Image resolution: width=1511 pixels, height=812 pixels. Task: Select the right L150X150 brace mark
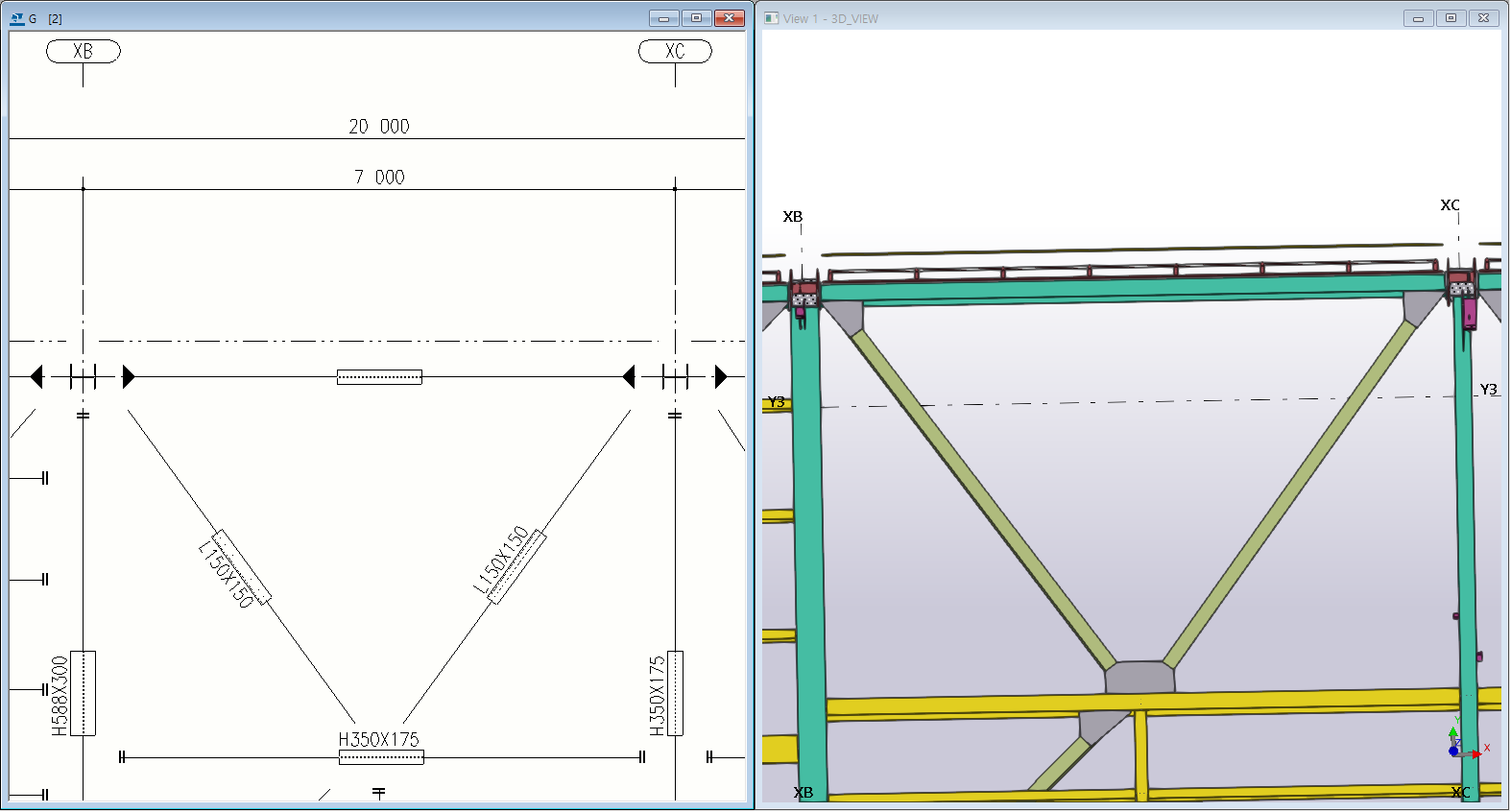pyautogui.click(x=500, y=561)
